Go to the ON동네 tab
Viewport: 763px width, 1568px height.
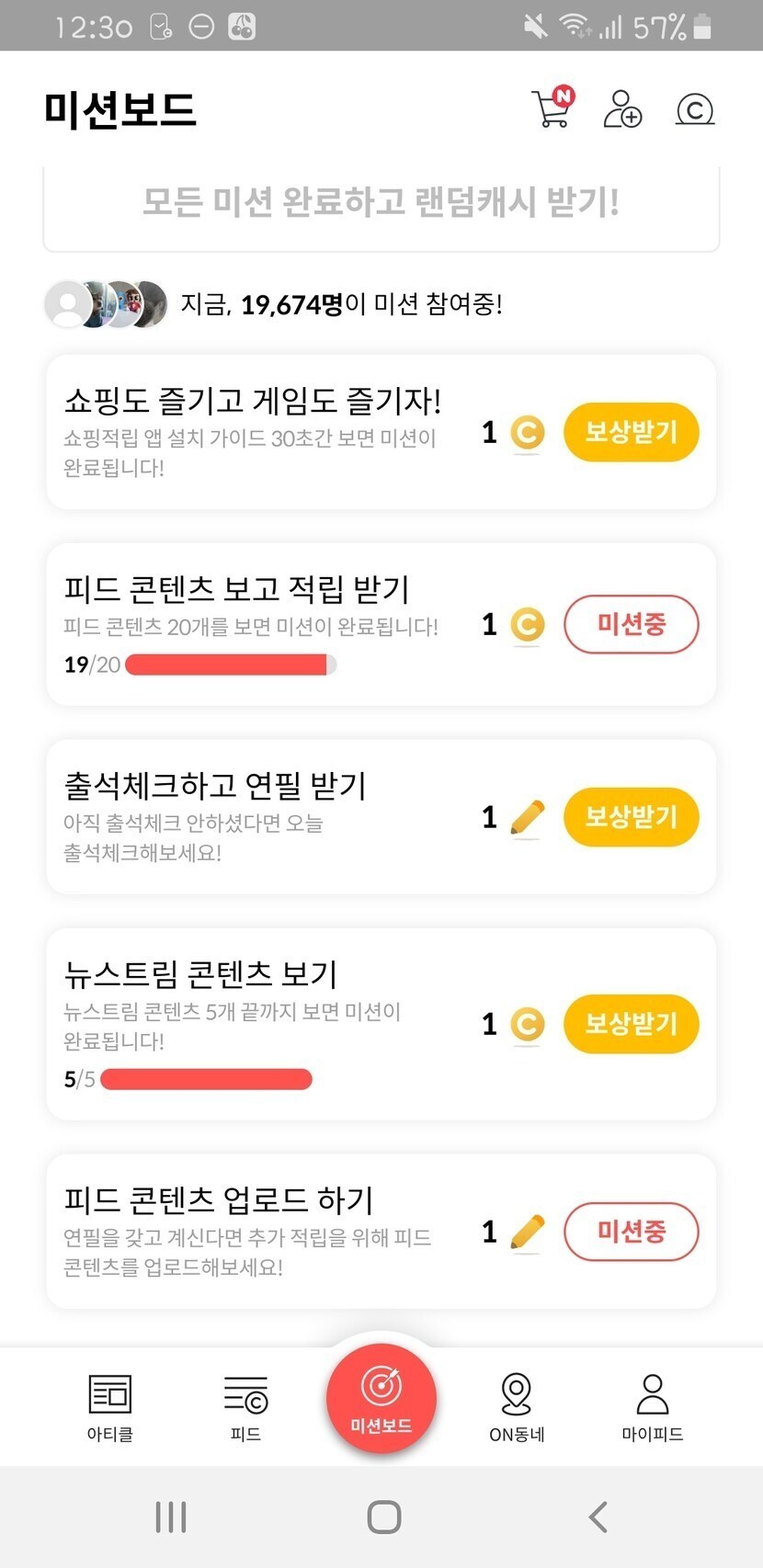(517, 1406)
